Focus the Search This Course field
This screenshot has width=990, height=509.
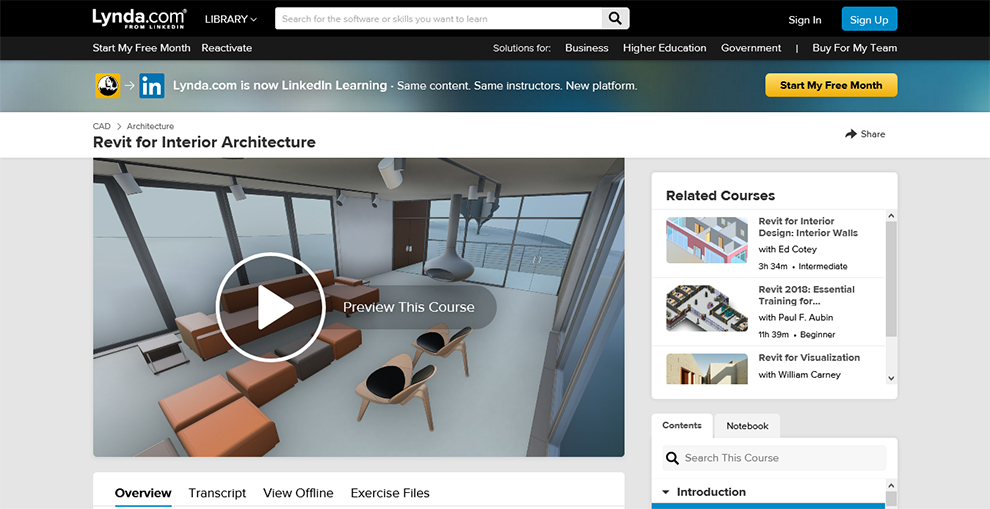[775, 458]
